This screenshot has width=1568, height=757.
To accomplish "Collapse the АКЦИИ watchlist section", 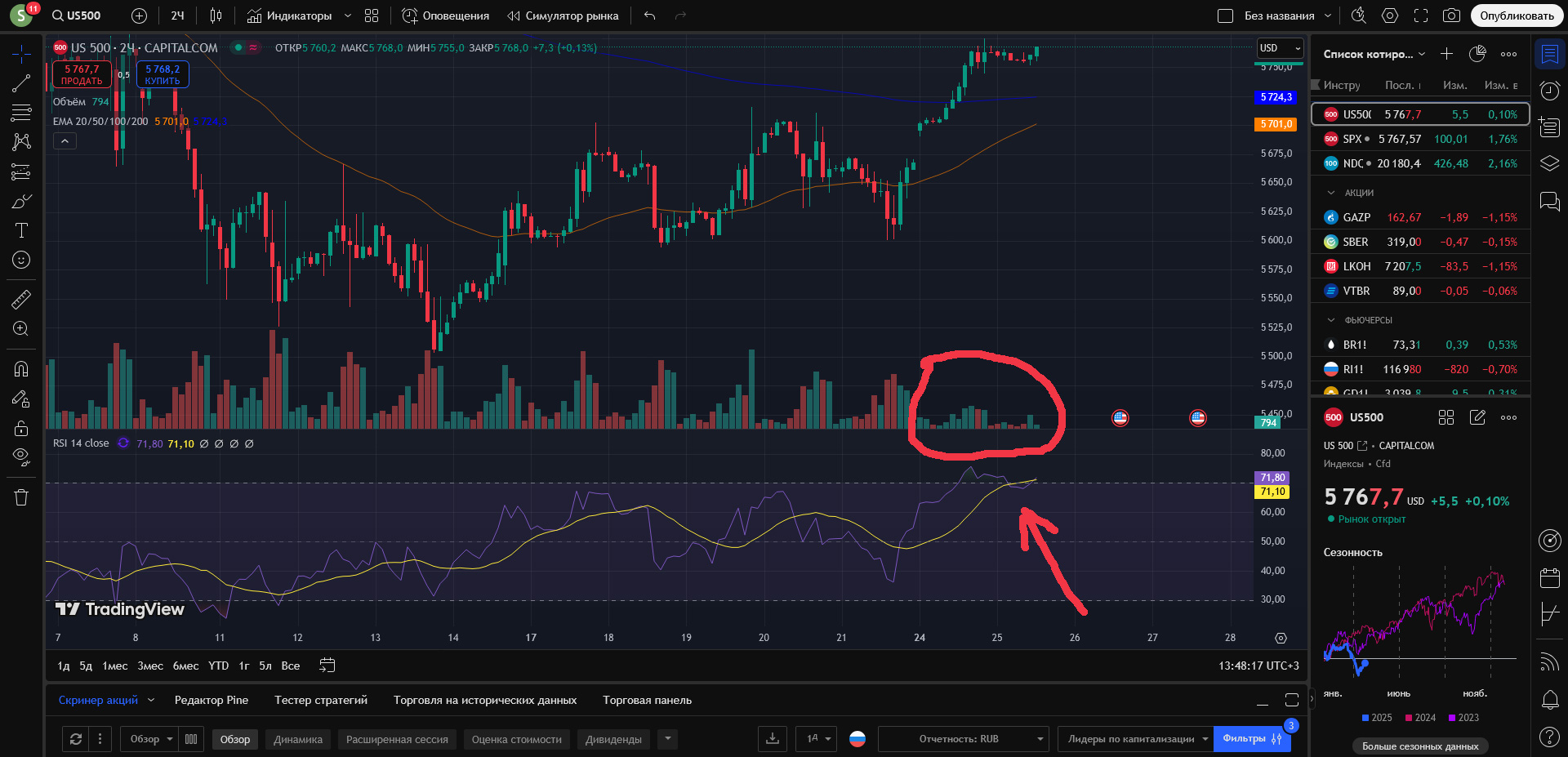I will [x=1330, y=193].
